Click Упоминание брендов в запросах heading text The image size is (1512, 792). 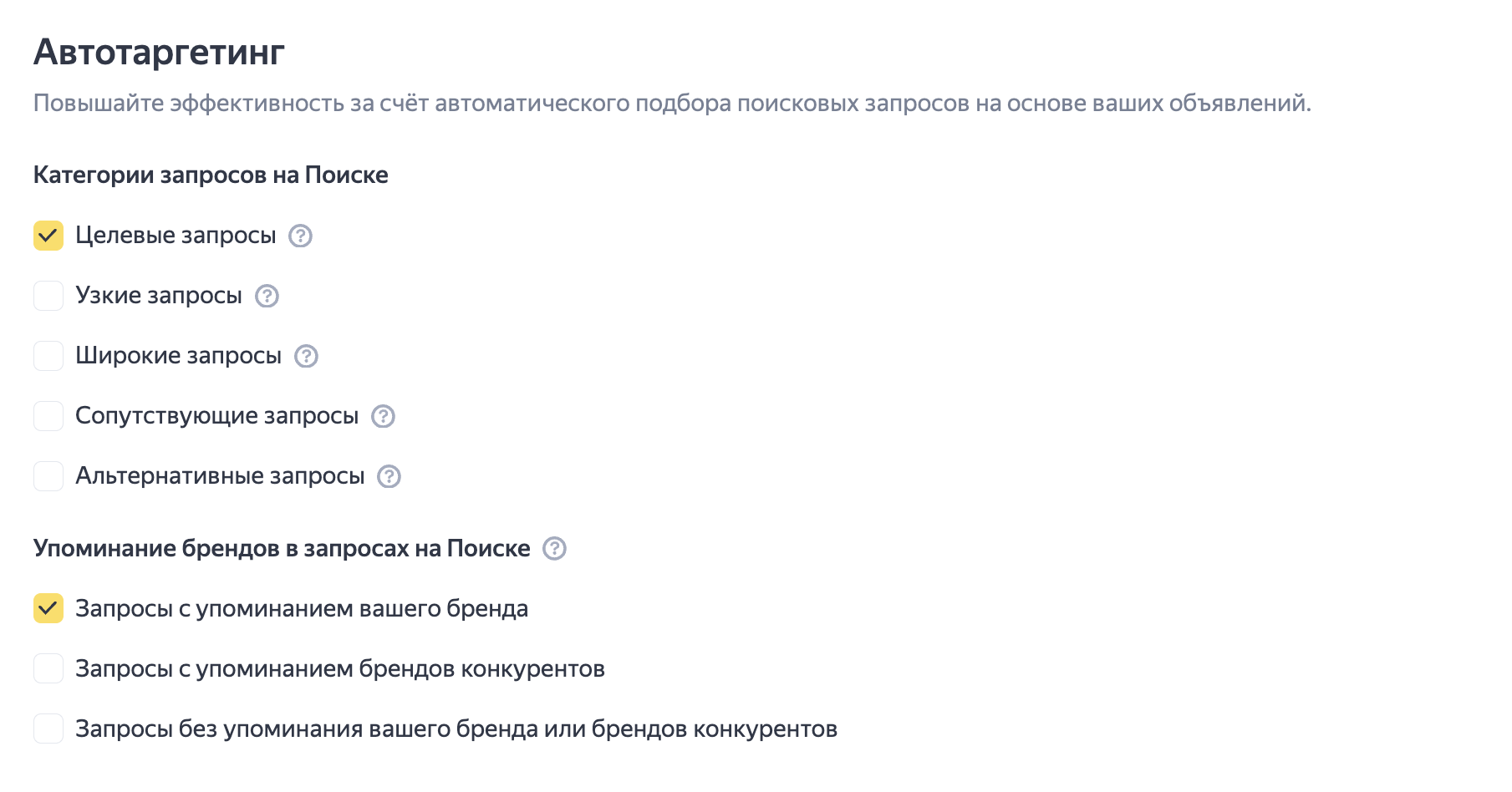[x=282, y=548]
